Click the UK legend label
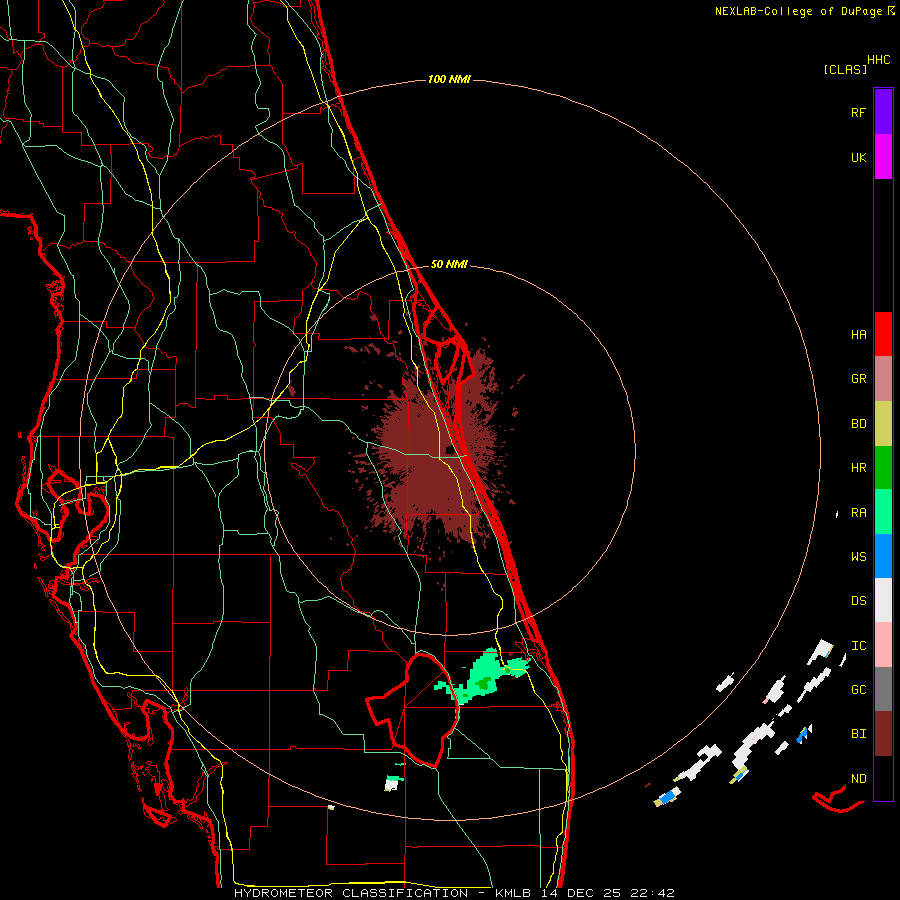 click(x=858, y=157)
